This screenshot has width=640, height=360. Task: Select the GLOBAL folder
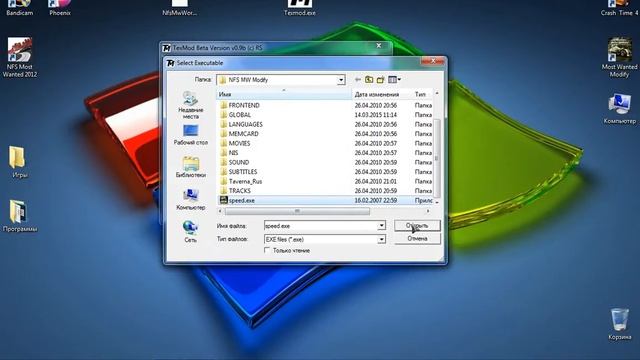pos(240,115)
